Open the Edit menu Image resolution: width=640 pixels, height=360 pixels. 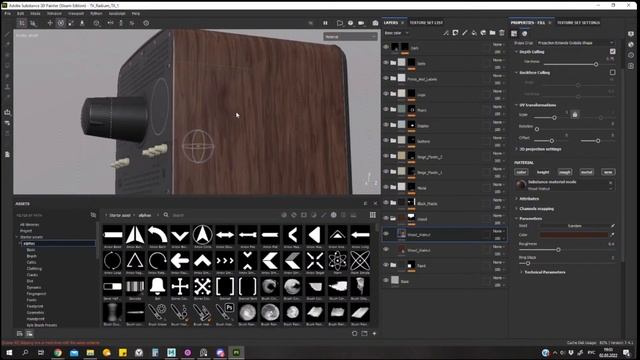pos(20,13)
